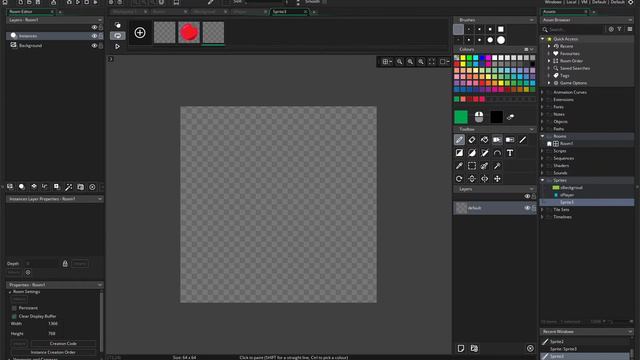The width and height of the screenshot is (640, 360).
Task: Collapse the Quick Access tree node
Action: tap(543, 39)
